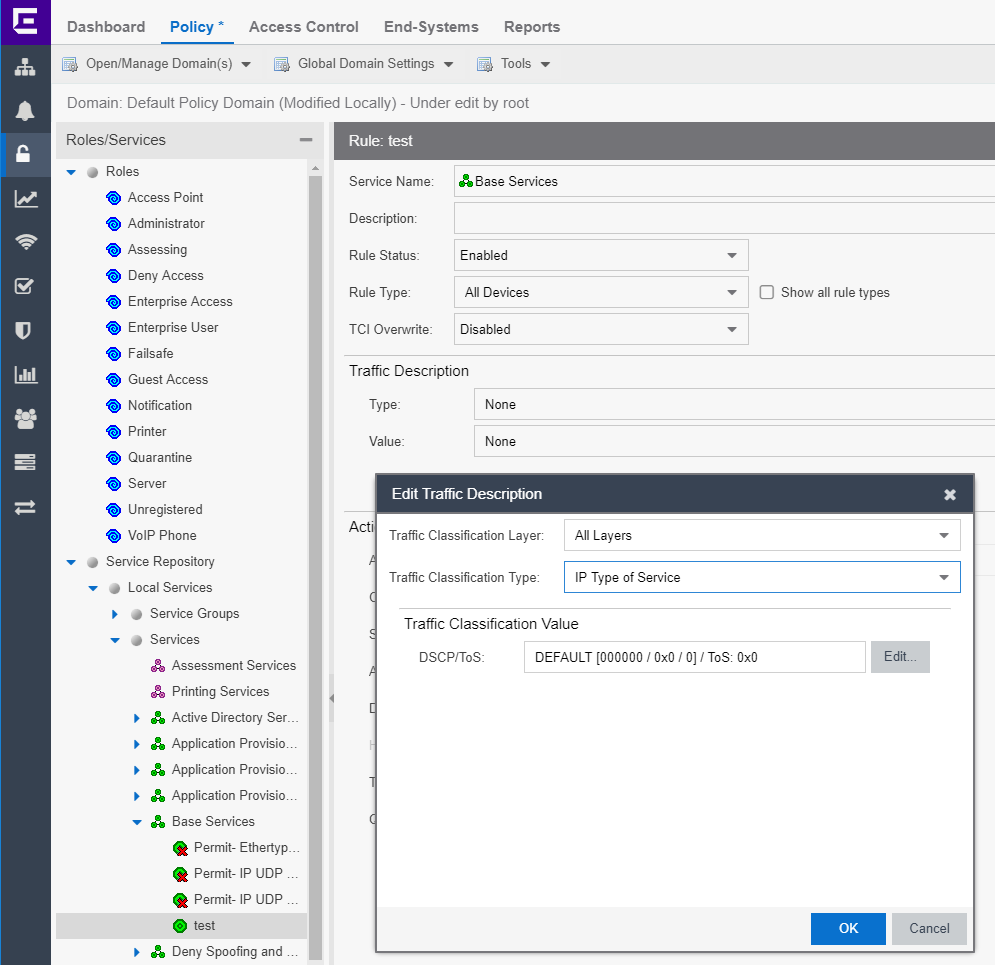Enable the Show all rule types checkbox
Screen dimensions: 995x965
(x=767, y=293)
